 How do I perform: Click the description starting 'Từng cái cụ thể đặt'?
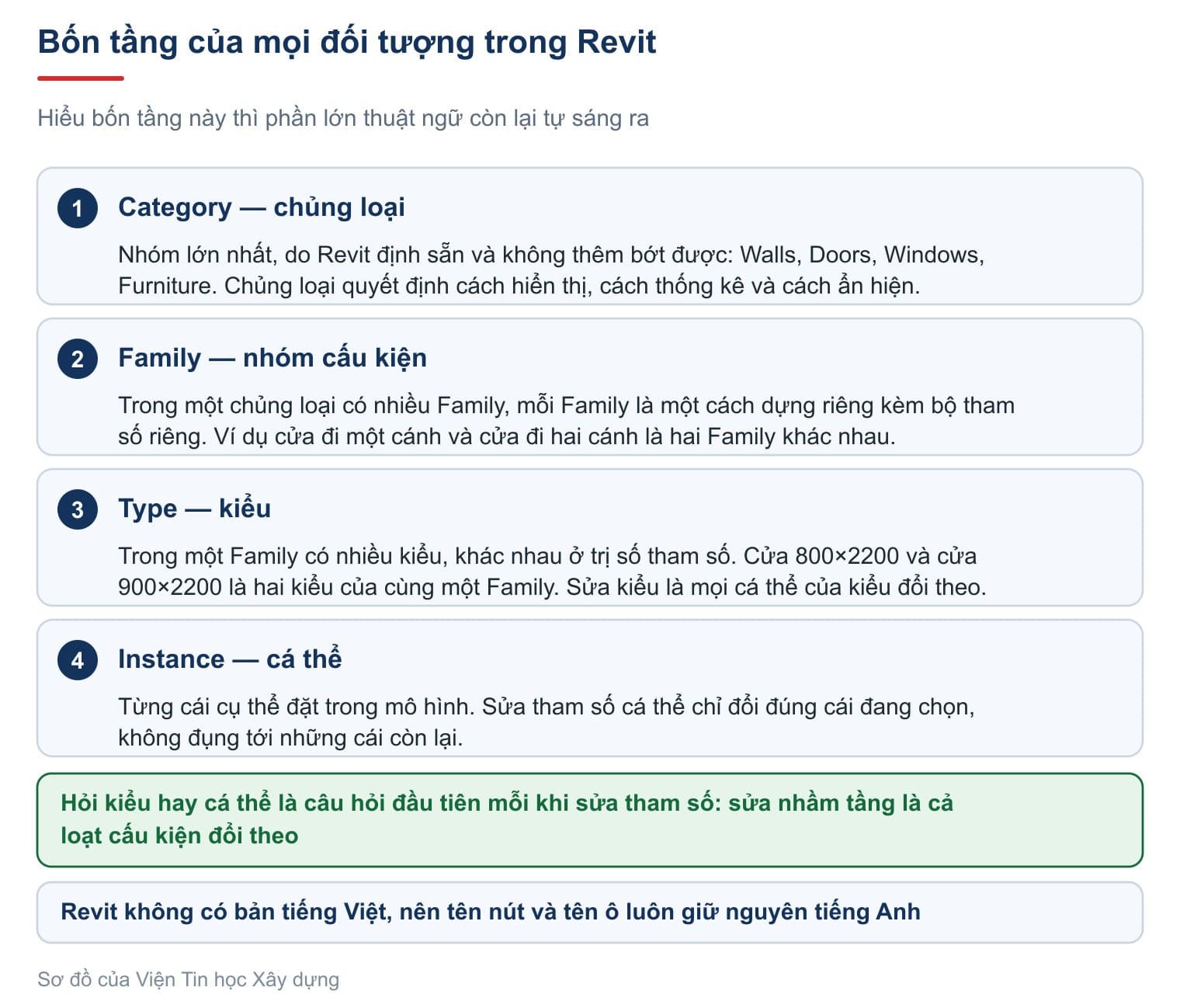pos(547,722)
